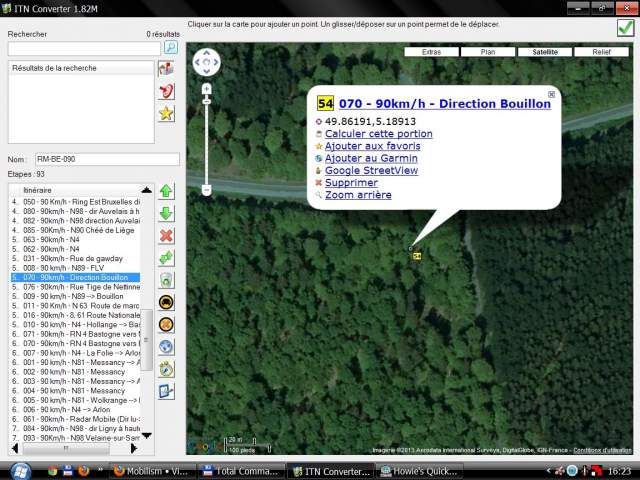Open the Extras map menu

tap(431, 51)
